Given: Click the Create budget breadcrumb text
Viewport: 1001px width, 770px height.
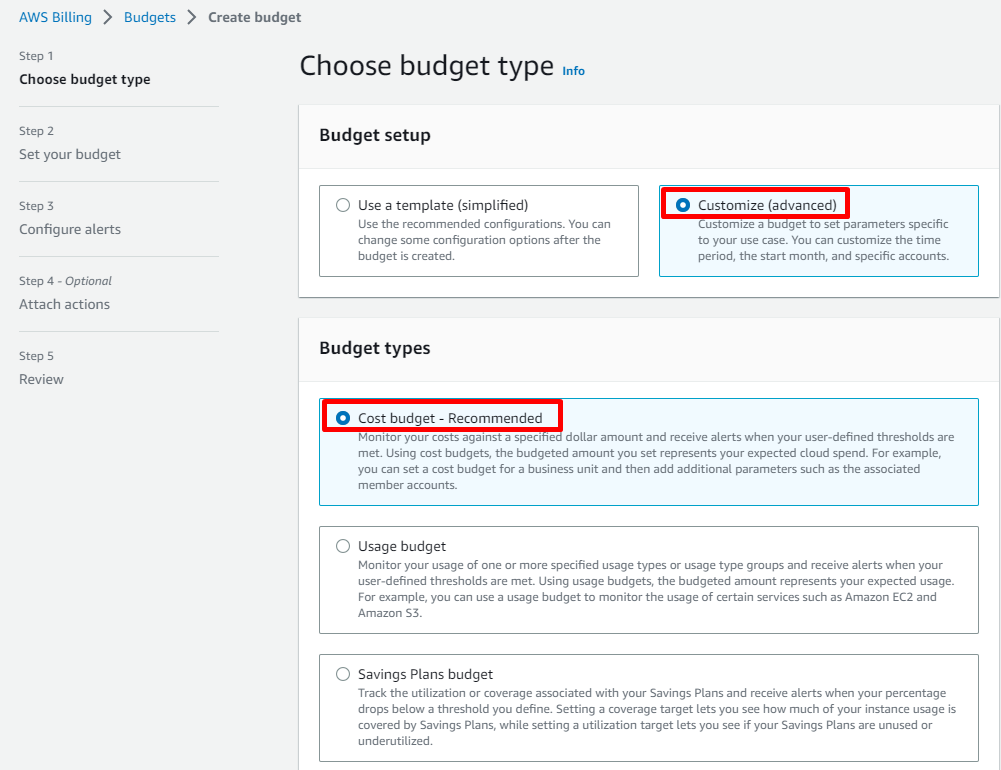Looking at the screenshot, I should [x=254, y=17].
